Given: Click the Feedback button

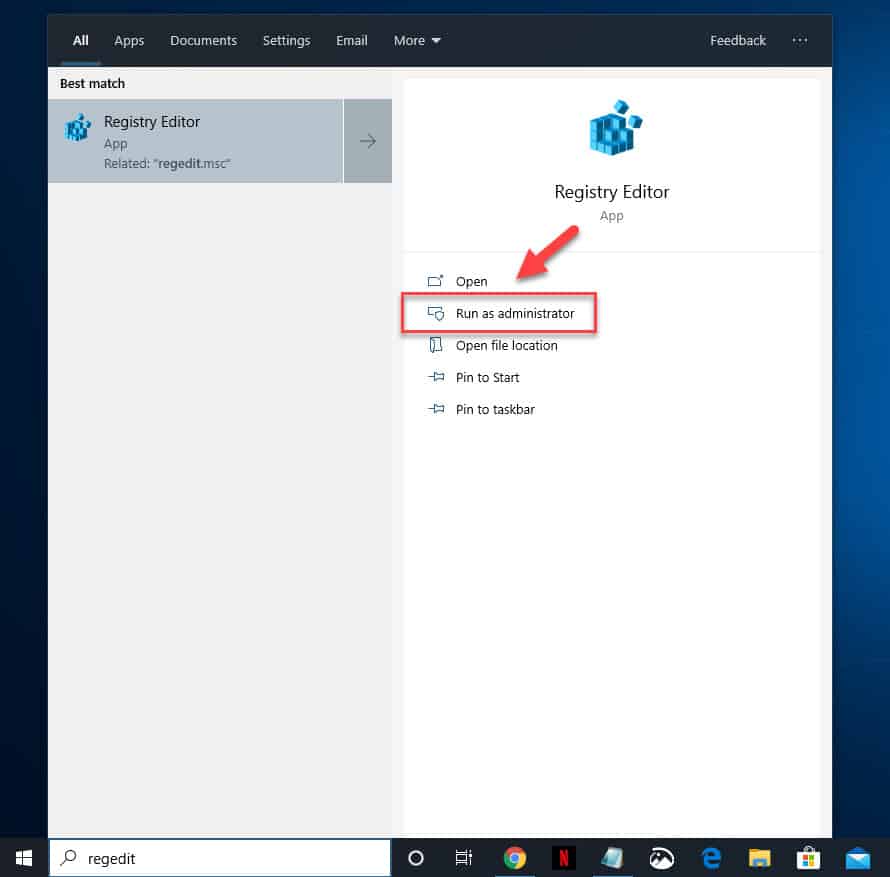Looking at the screenshot, I should tap(738, 41).
